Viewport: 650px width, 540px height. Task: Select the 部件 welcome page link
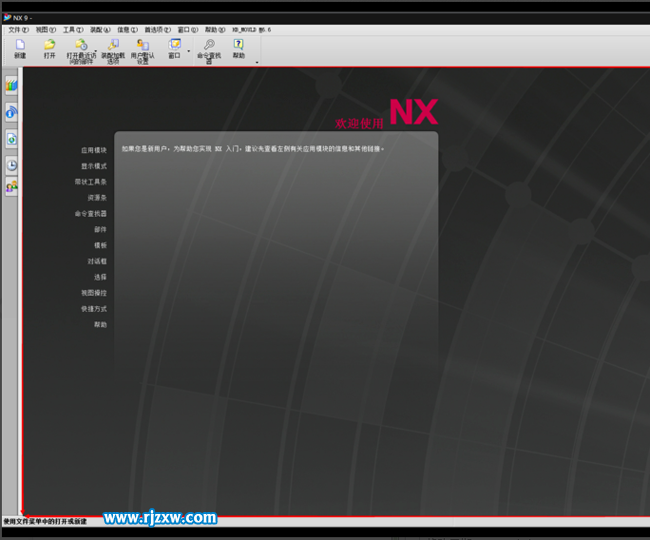[100, 230]
